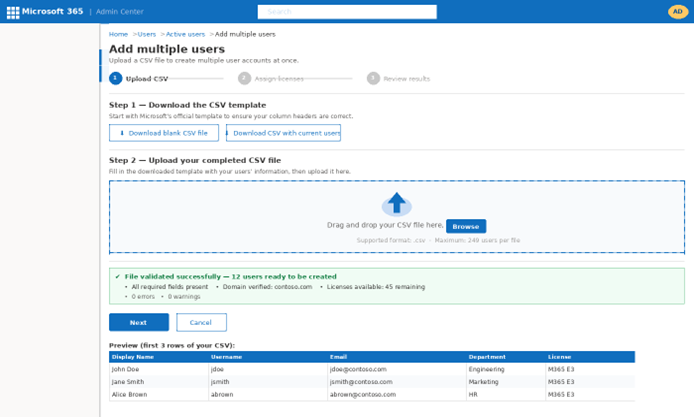Click the 'Add multiple users' page heading

coord(167,49)
